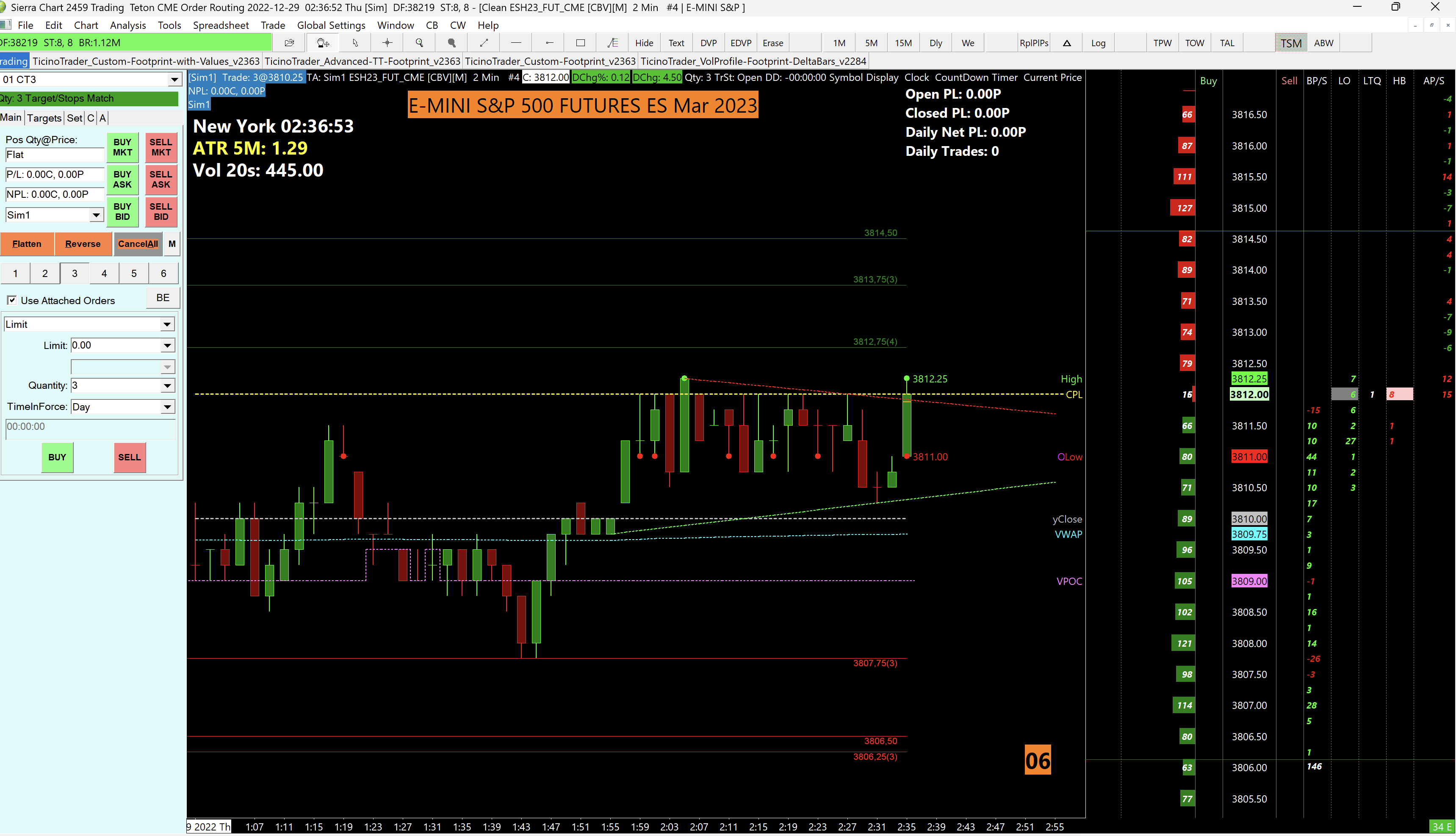Toggle Use Attached Orders checkbox
Viewport: 1456px width, 836px height.
tap(11, 300)
